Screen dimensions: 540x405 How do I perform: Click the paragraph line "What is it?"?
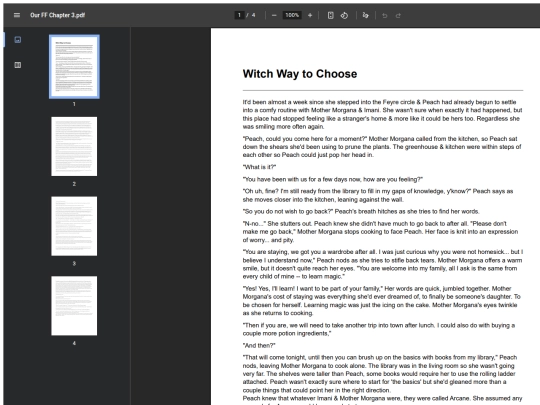259,167
